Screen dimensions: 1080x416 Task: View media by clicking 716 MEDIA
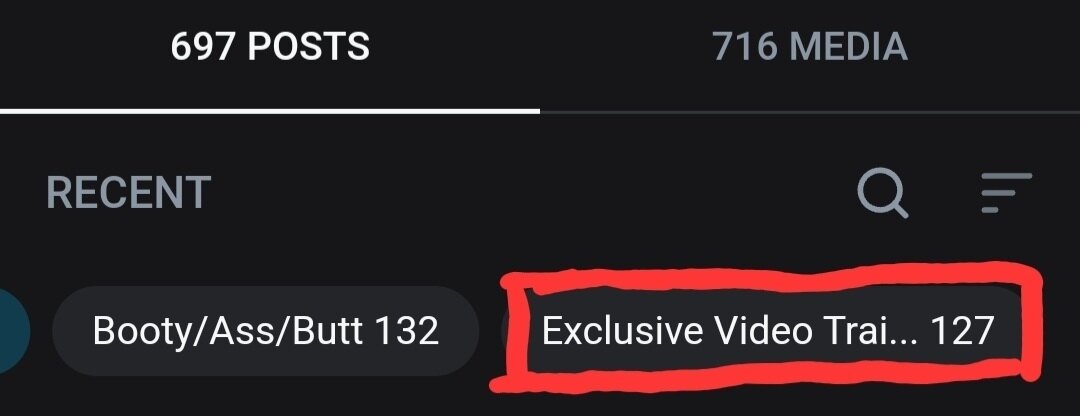coord(810,47)
